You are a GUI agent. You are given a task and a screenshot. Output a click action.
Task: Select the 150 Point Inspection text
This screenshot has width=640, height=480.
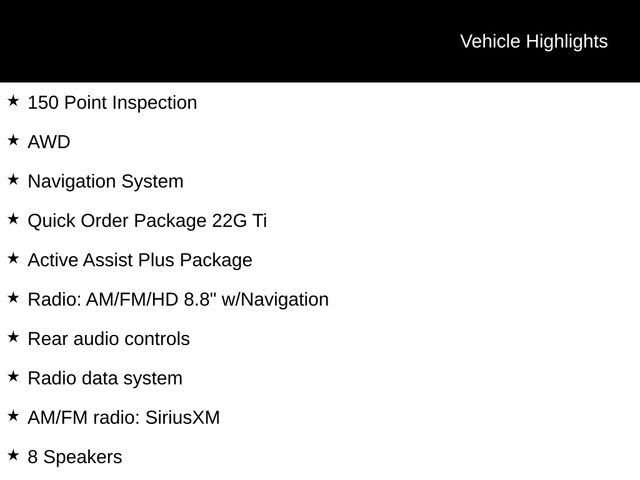(112, 103)
